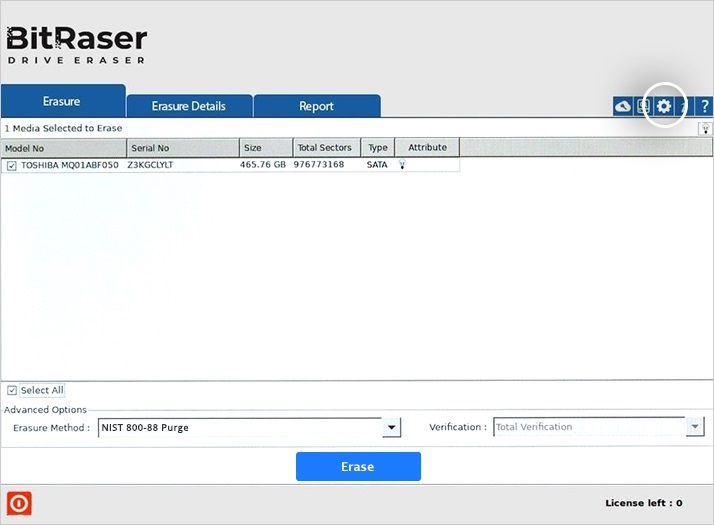Image resolution: width=714 pixels, height=525 pixels.
Task: Sort by Model No column header
Action: [64, 148]
